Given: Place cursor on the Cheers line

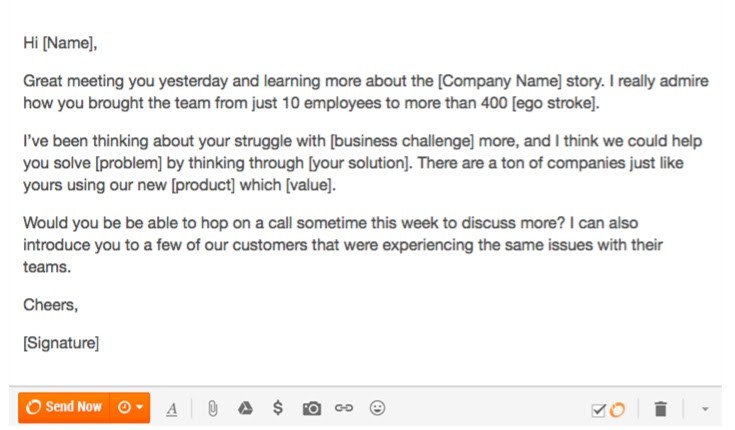Looking at the screenshot, I should click(50, 305).
